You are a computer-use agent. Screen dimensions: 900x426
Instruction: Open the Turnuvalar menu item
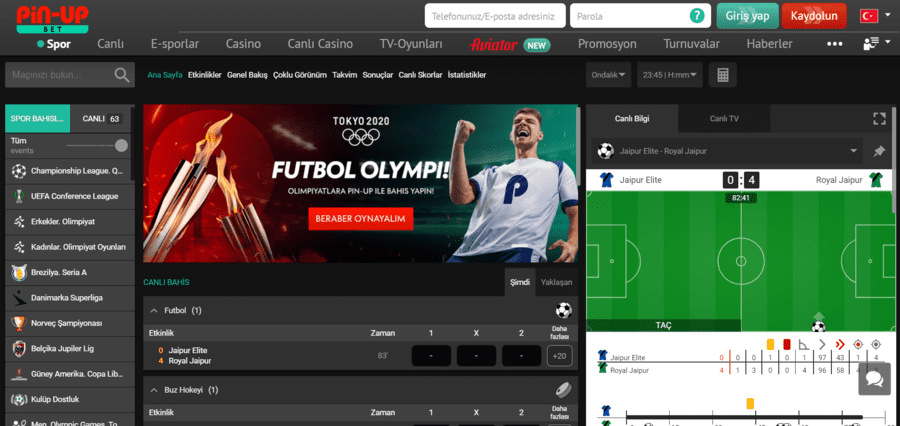(692, 44)
